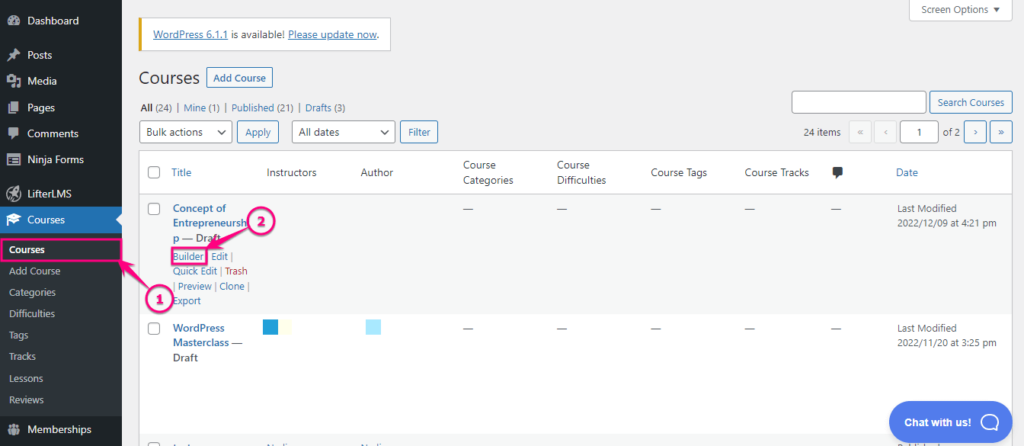Screen dimensions: 1024x446
Task: Open the Memberships menu
Action: tap(61, 430)
